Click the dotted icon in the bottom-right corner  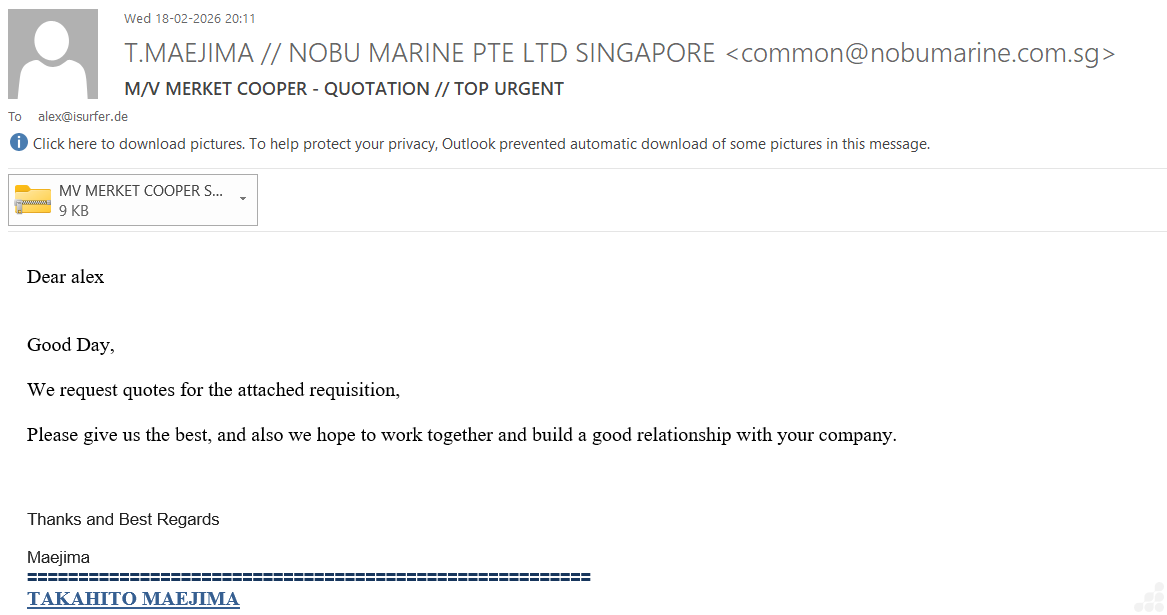pos(1148,597)
